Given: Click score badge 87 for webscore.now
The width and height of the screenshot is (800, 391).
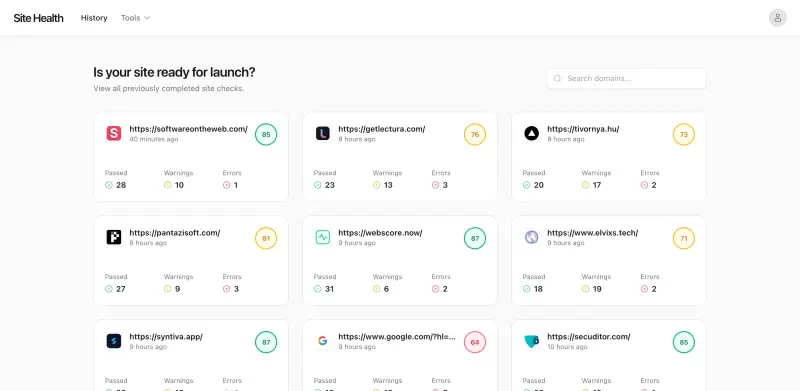Looking at the screenshot, I should coord(475,238).
